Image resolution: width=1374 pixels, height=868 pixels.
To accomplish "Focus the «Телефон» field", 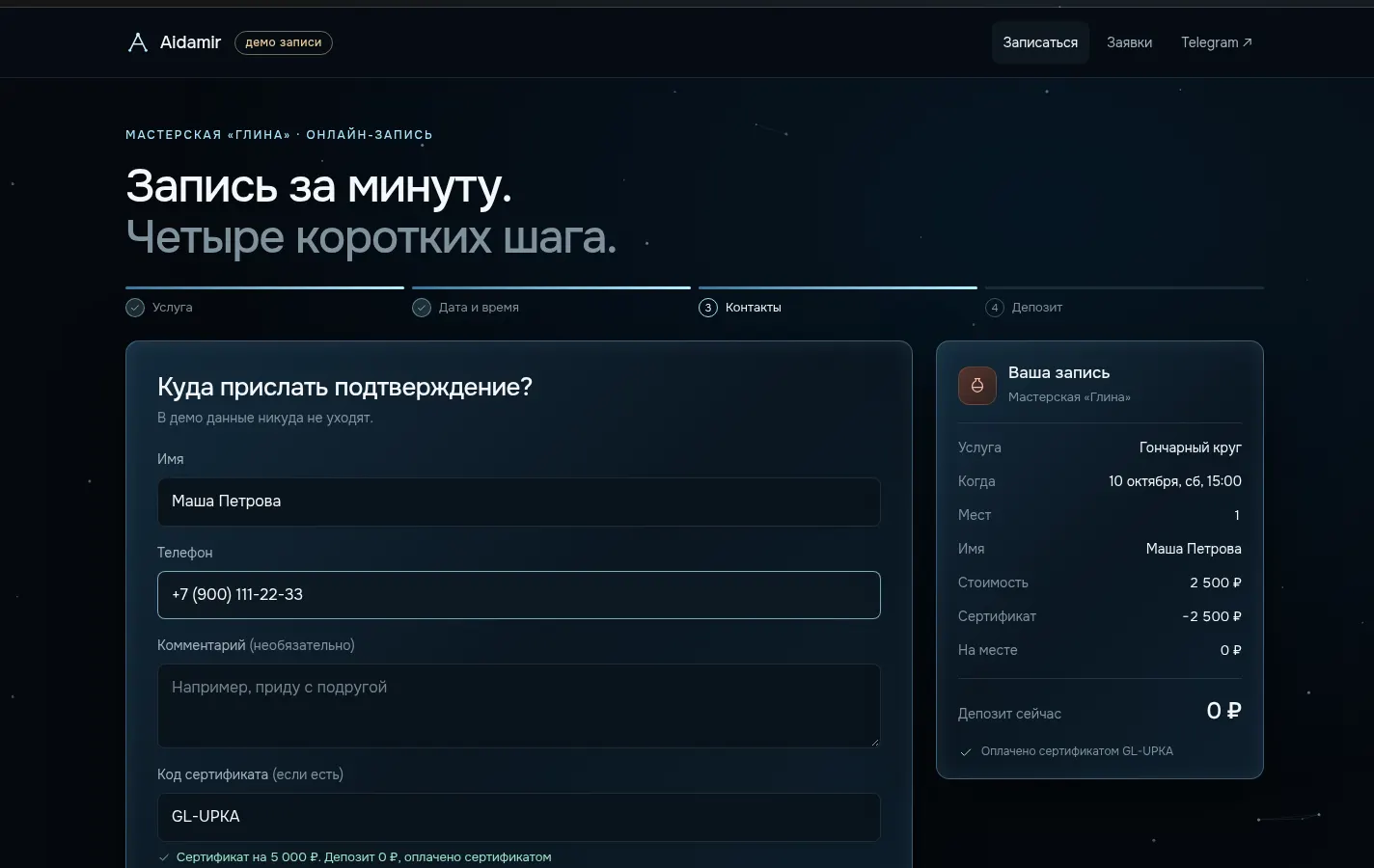I will point(519,595).
